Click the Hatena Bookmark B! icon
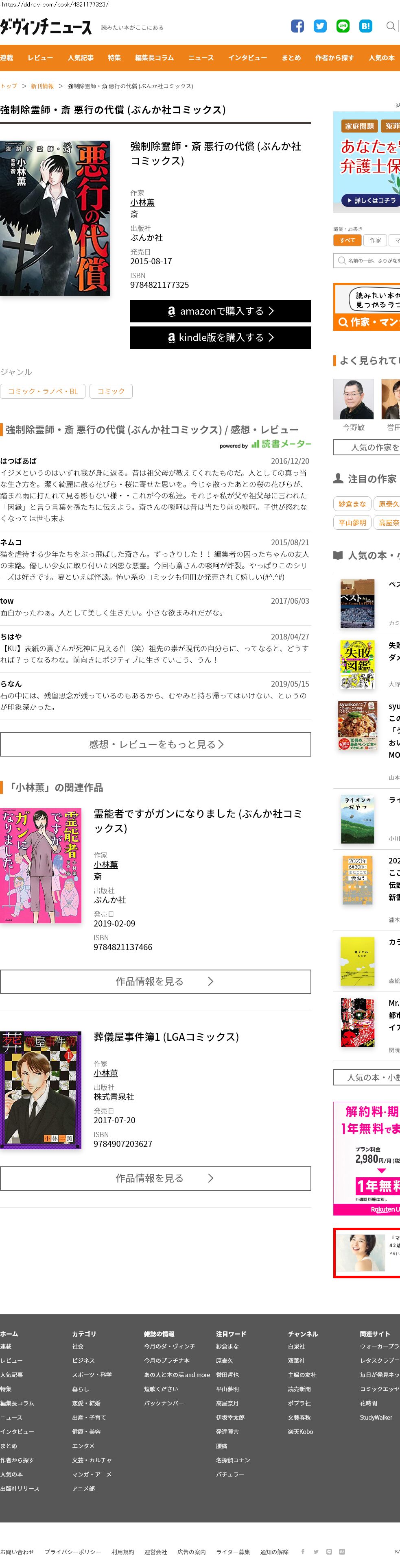400x1568 pixels. [x=365, y=26]
